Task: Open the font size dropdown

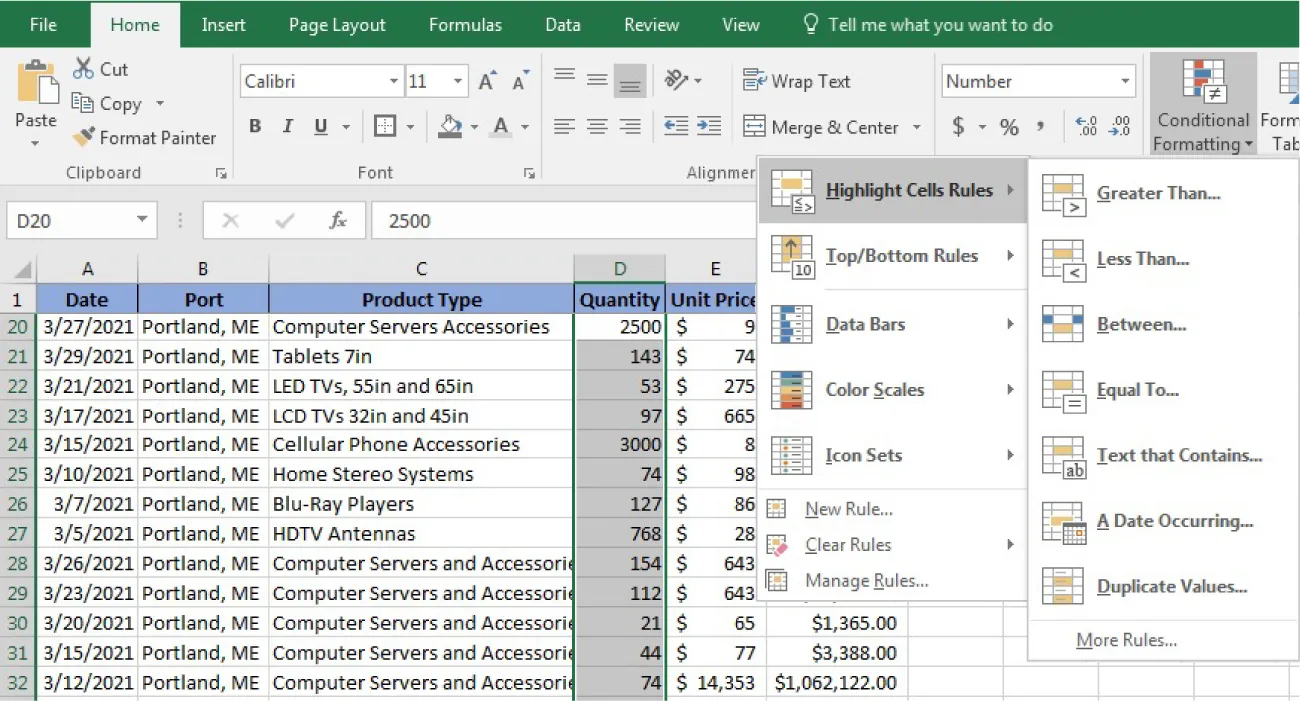Action: pyautogui.click(x=457, y=81)
